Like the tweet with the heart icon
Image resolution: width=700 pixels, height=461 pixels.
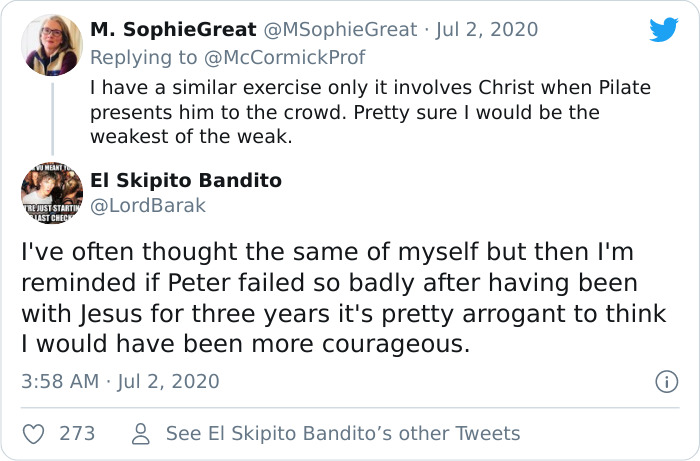point(35,433)
